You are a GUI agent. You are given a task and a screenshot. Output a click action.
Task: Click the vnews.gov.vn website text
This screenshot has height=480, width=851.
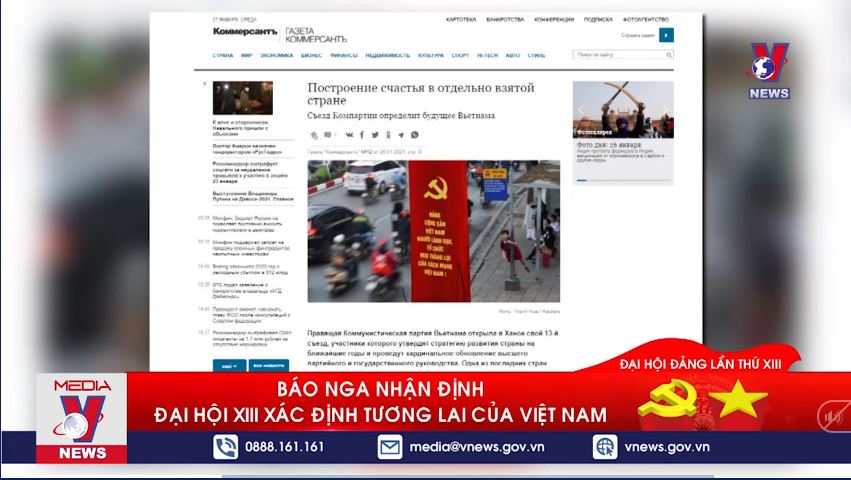click(x=666, y=447)
